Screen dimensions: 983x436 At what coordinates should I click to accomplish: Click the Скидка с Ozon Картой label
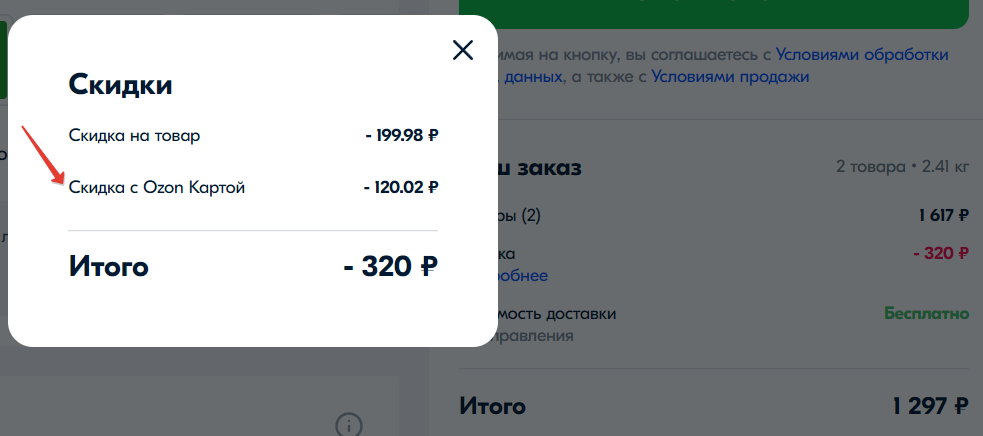pyautogui.click(x=156, y=187)
